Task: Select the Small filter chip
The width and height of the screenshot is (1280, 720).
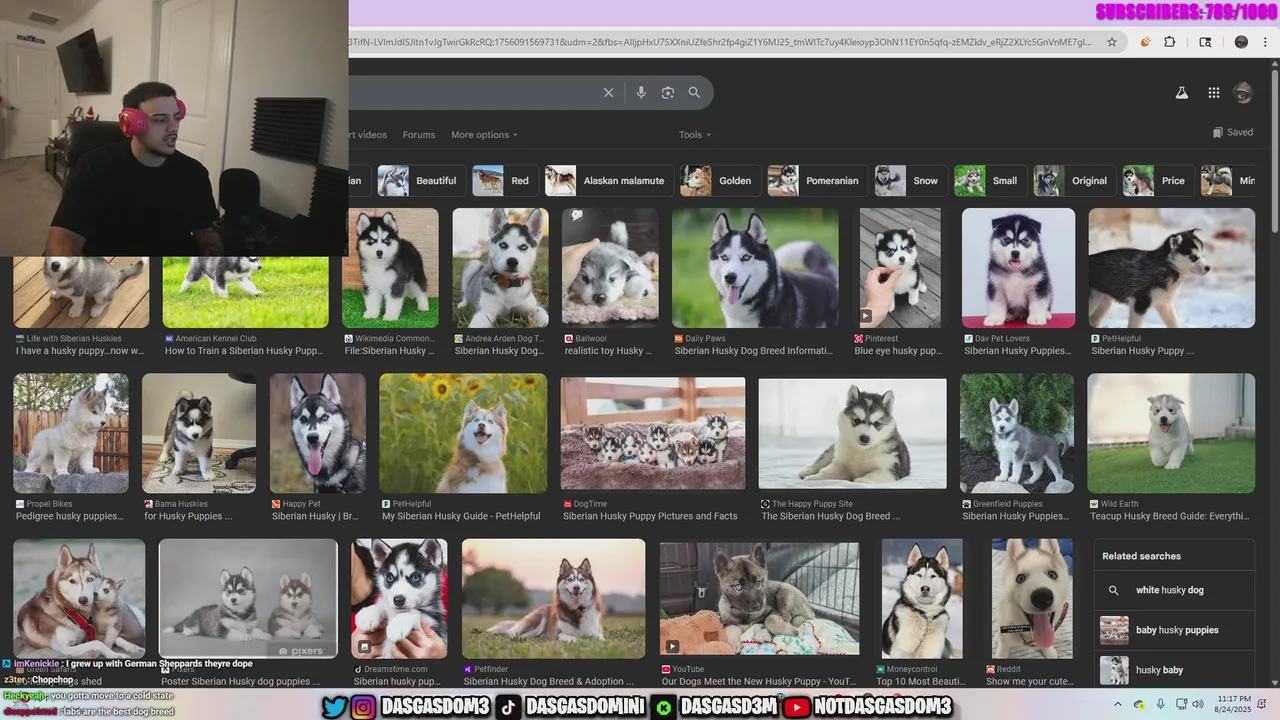Action: [989, 181]
